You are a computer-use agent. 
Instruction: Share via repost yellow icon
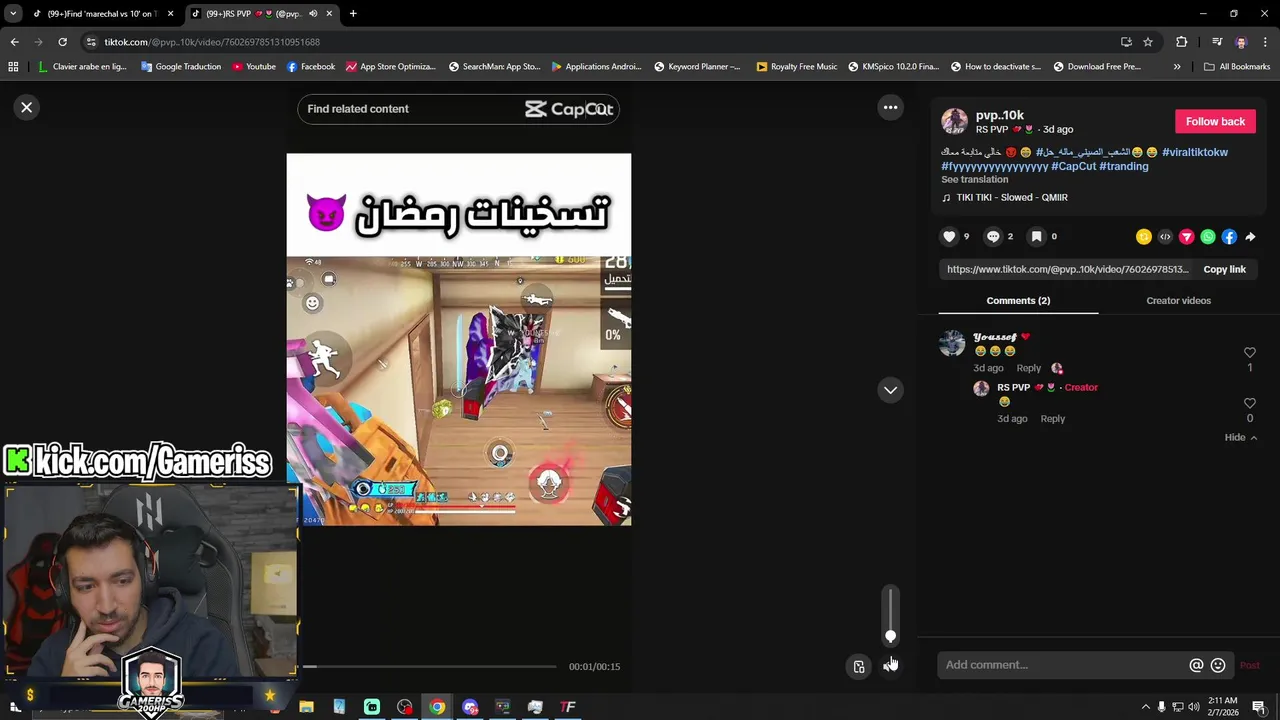(x=1144, y=237)
